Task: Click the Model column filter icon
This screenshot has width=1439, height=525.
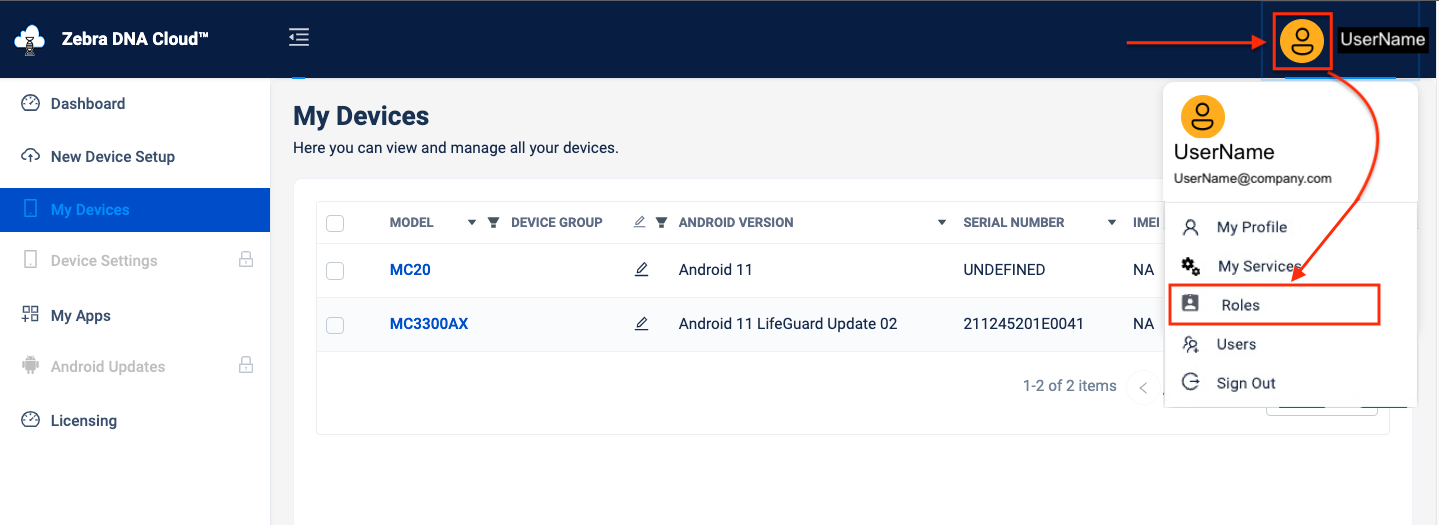Action: (493, 223)
